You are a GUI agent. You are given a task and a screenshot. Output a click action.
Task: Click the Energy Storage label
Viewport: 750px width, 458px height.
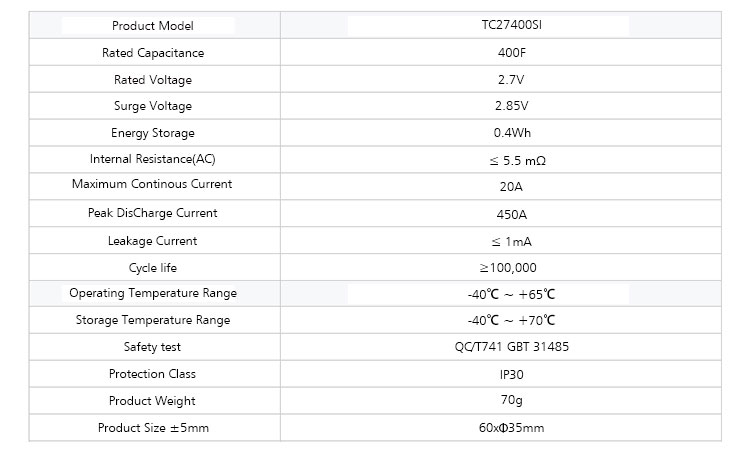click(x=153, y=133)
